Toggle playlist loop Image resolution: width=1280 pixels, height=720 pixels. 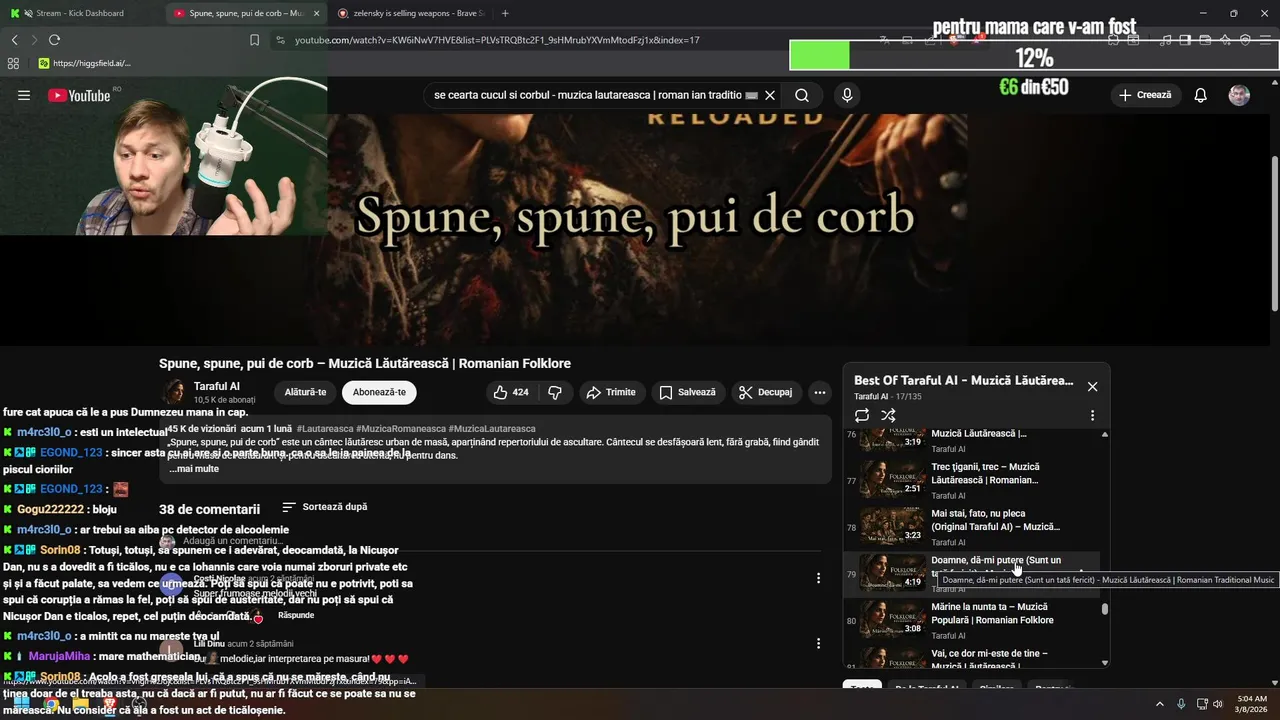(x=862, y=415)
